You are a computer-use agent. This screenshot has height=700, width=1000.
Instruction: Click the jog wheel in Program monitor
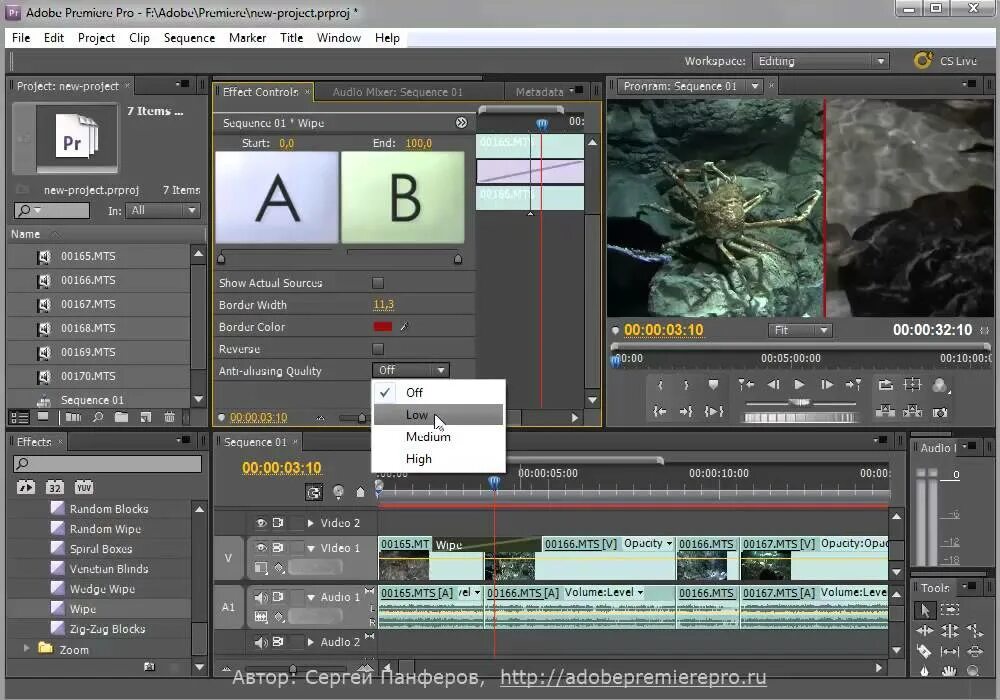coord(799,418)
